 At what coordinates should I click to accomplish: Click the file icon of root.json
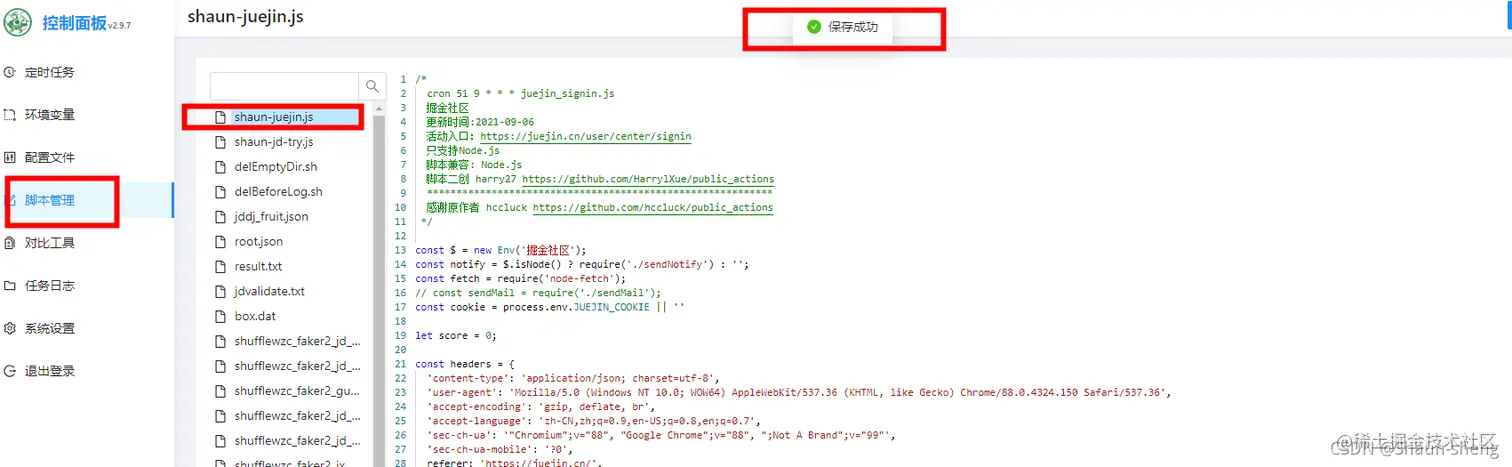click(x=221, y=241)
